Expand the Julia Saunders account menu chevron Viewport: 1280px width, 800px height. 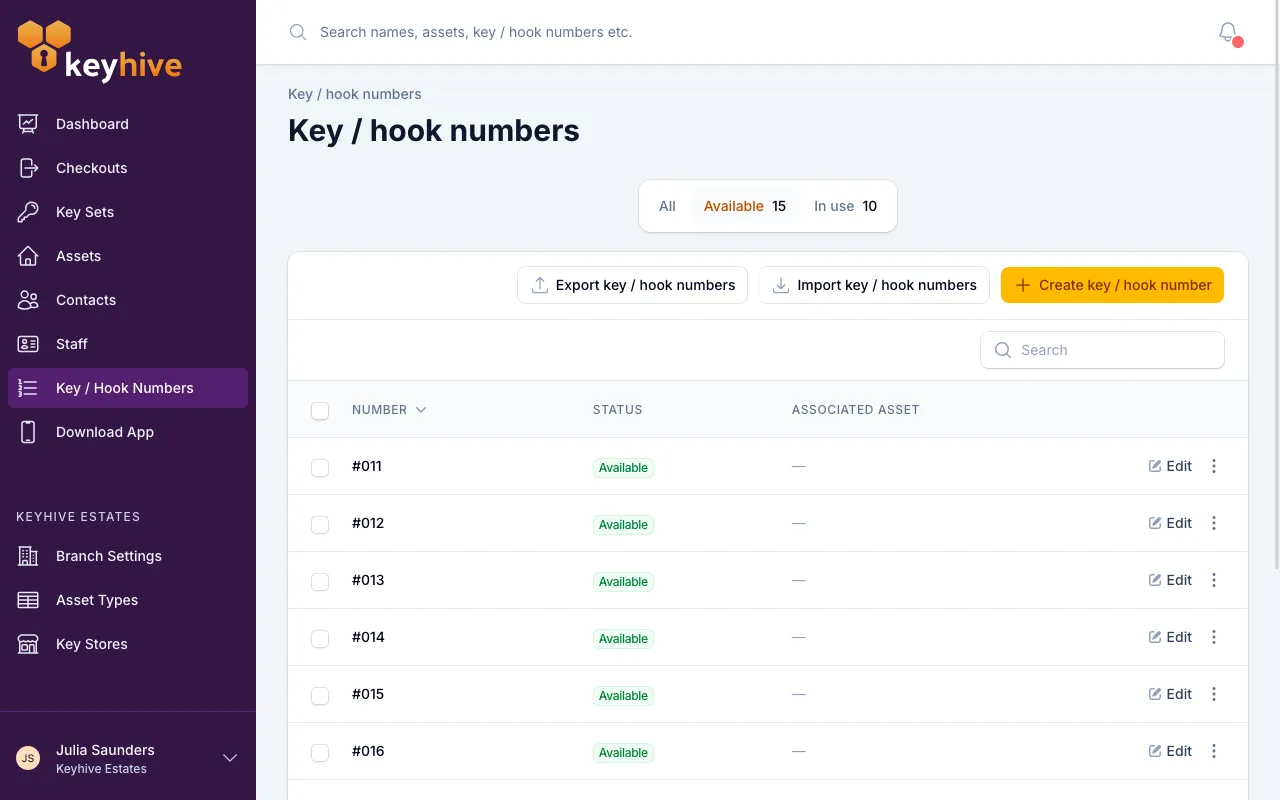[x=230, y=758]
